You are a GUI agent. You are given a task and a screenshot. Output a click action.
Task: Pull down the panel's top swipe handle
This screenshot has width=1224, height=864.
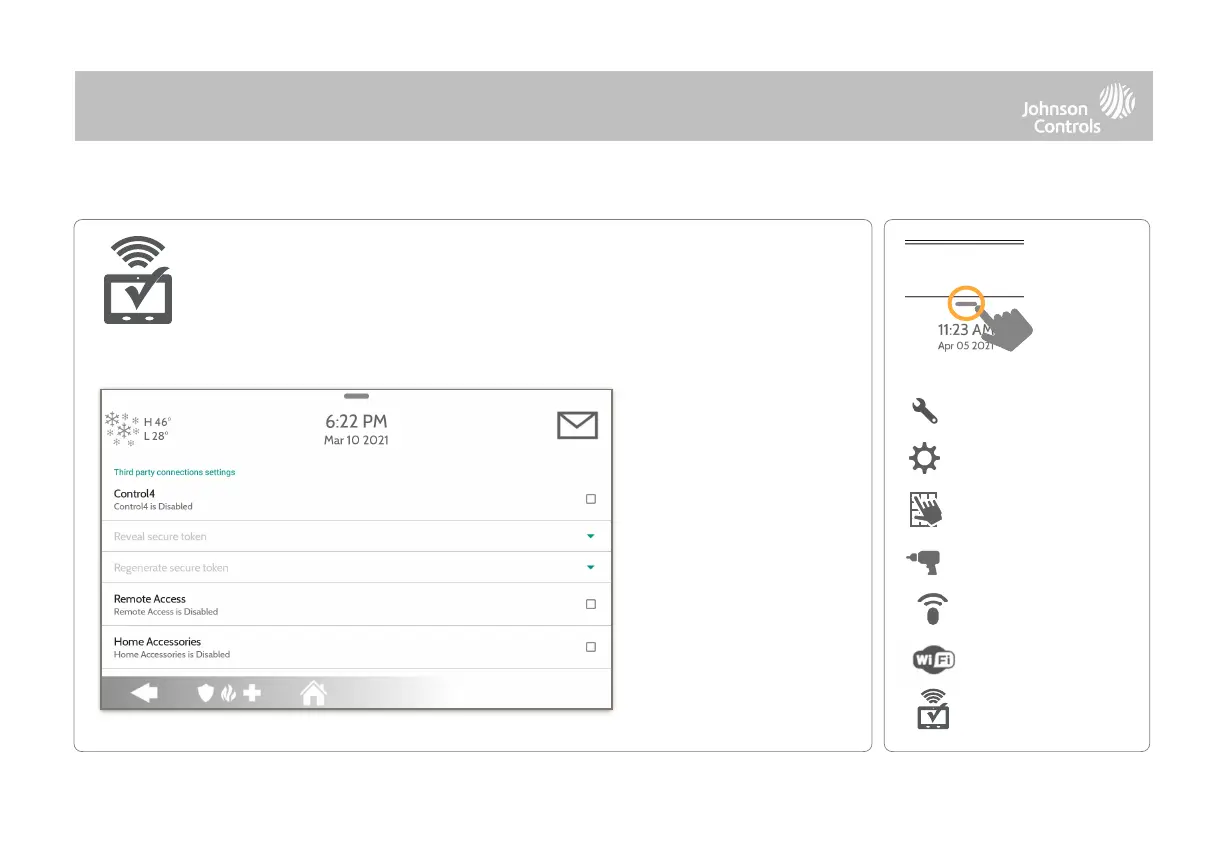coord(357,396)
